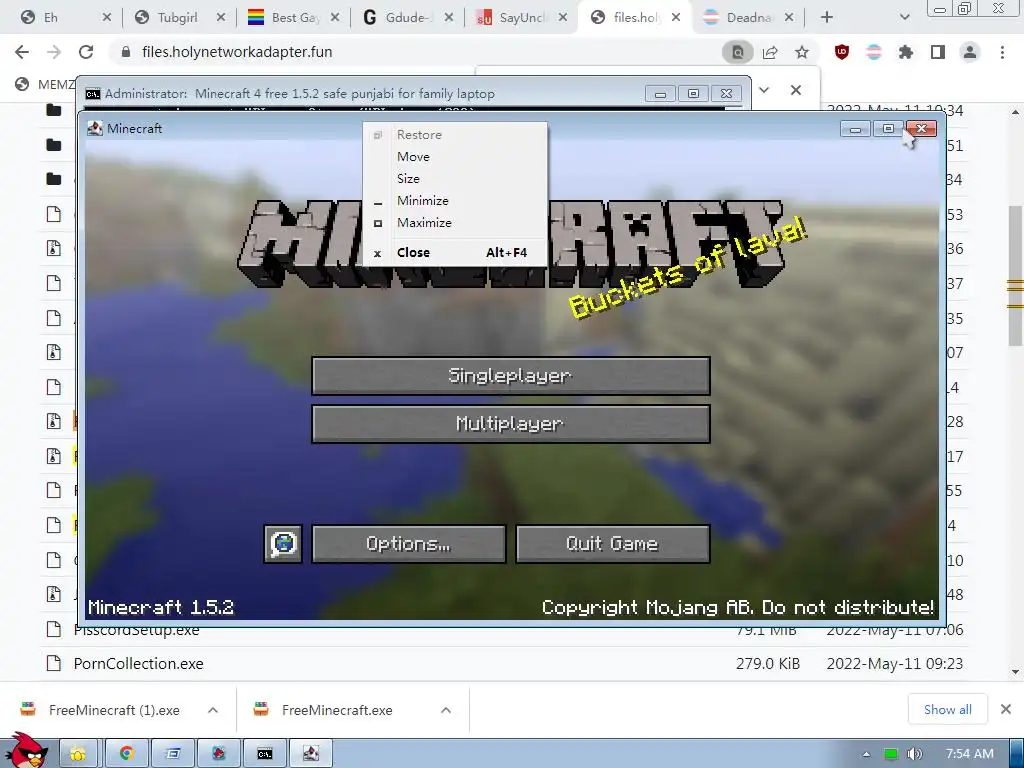Open Minecraft Options
The width and height of the screenshot is (1024, 768).
409,543
